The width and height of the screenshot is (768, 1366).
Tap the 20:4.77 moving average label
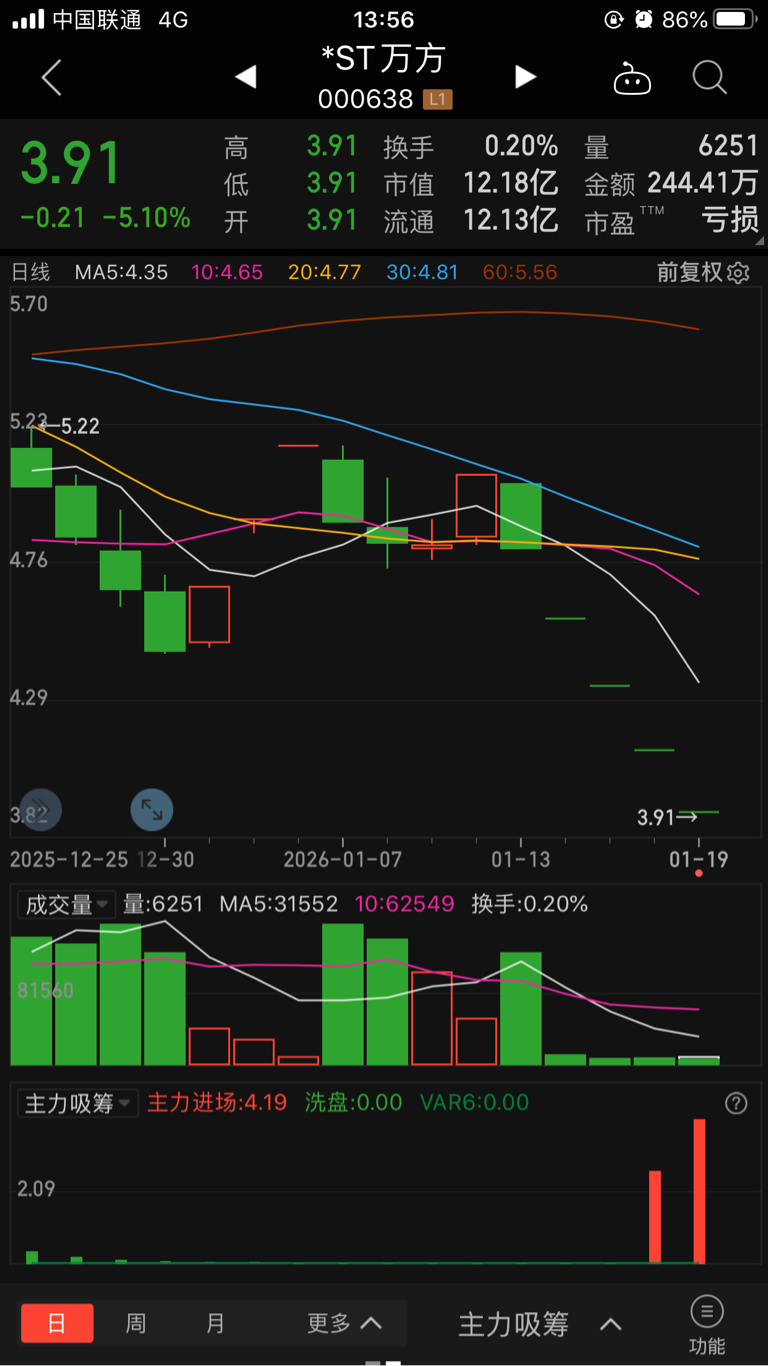click(x=324, y=272)
